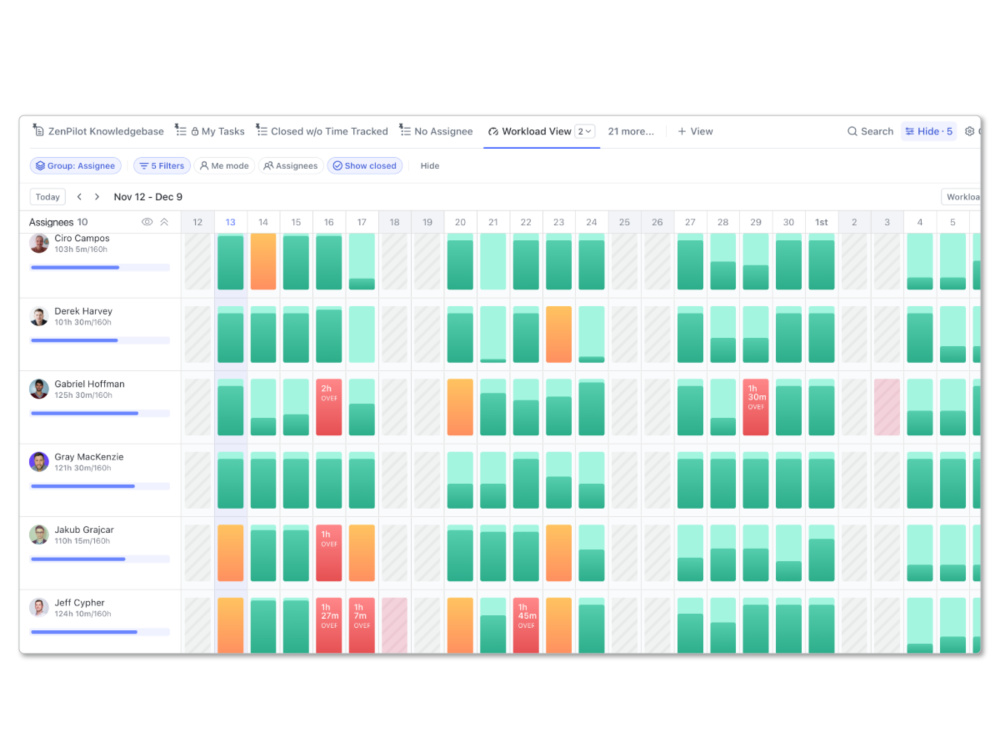Click the Workload View gauge icon
1000x750 pixels.
point(493,131)
